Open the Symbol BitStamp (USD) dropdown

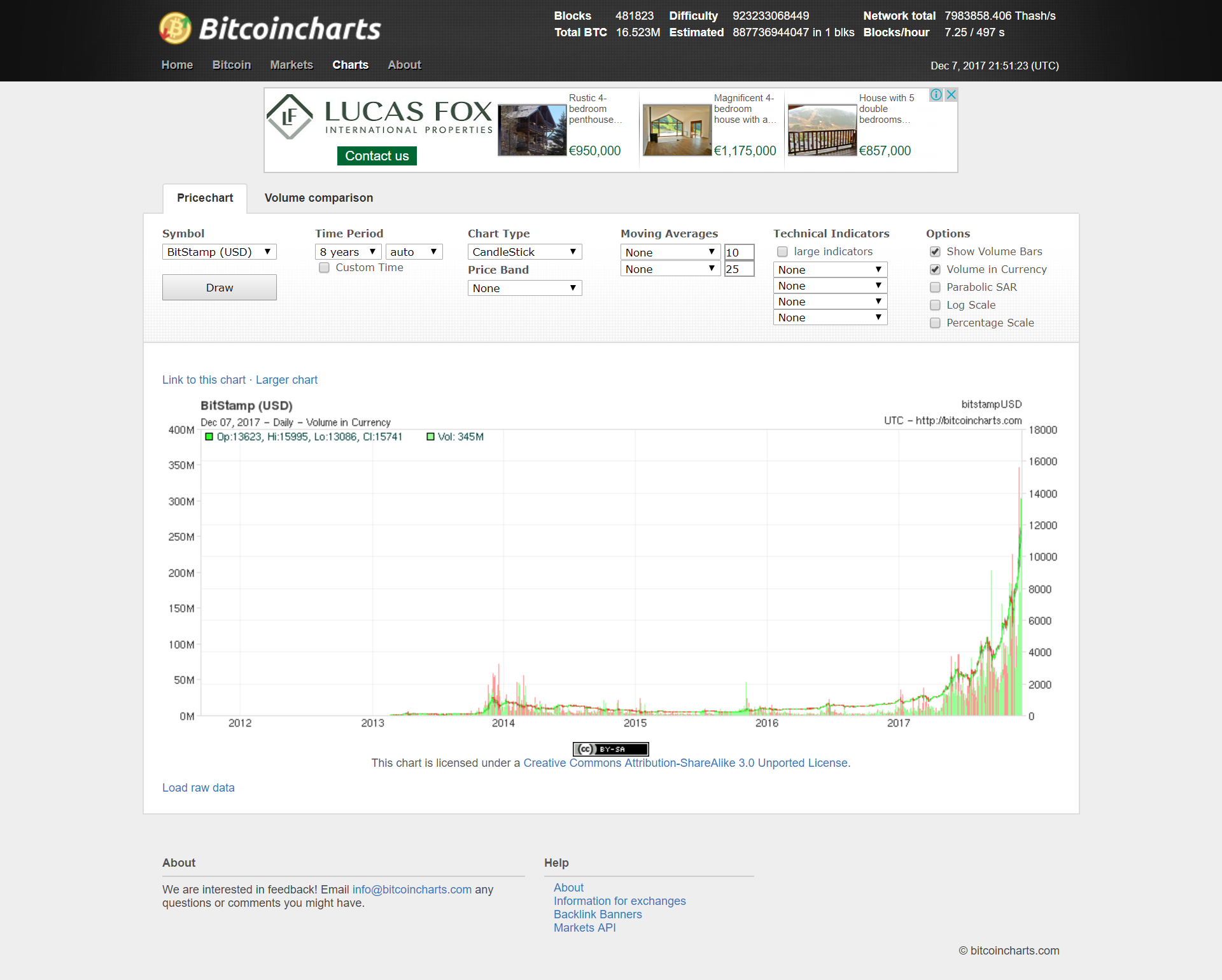click(x=220, y=252)
